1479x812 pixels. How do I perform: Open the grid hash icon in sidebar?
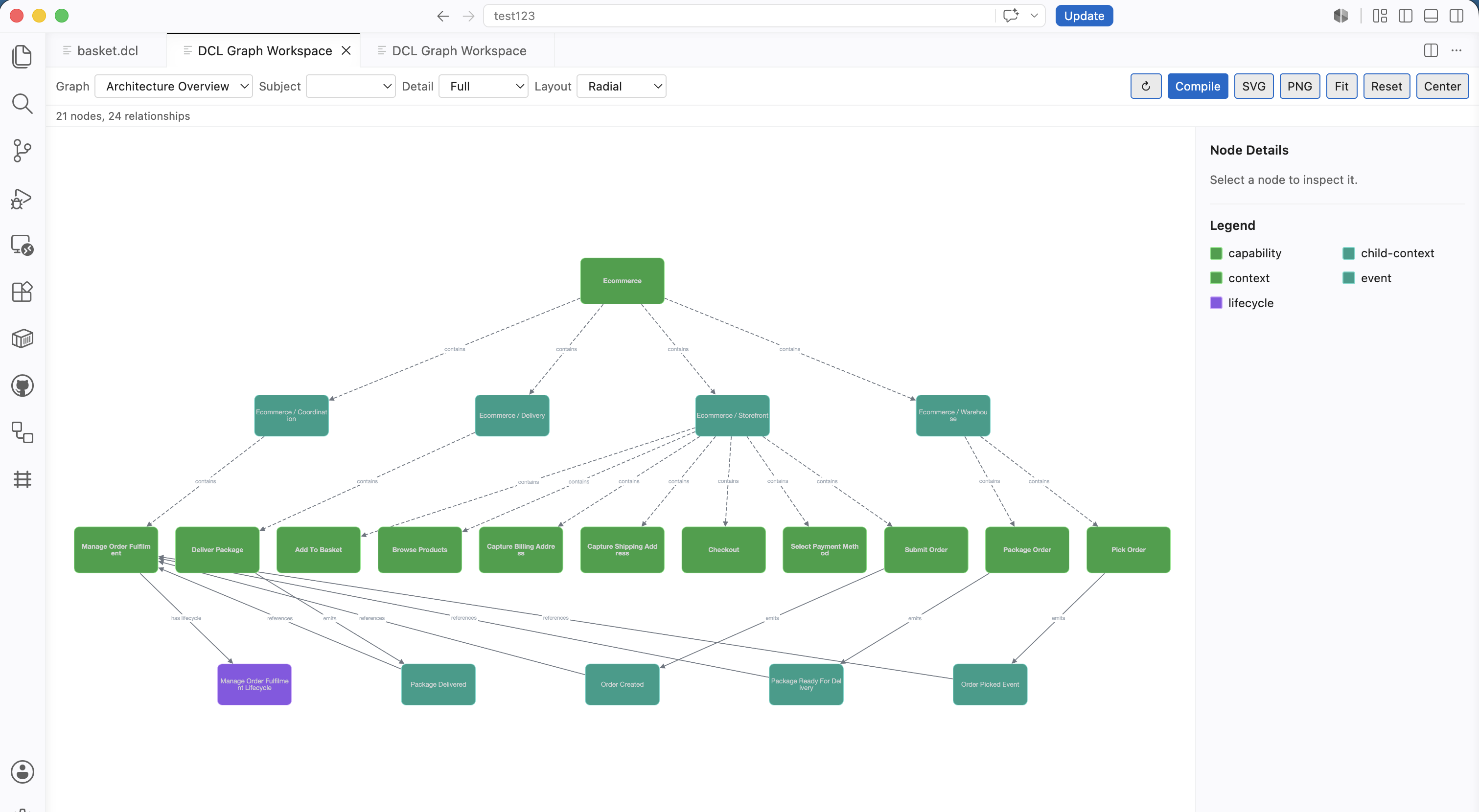[x=22, y=479]
